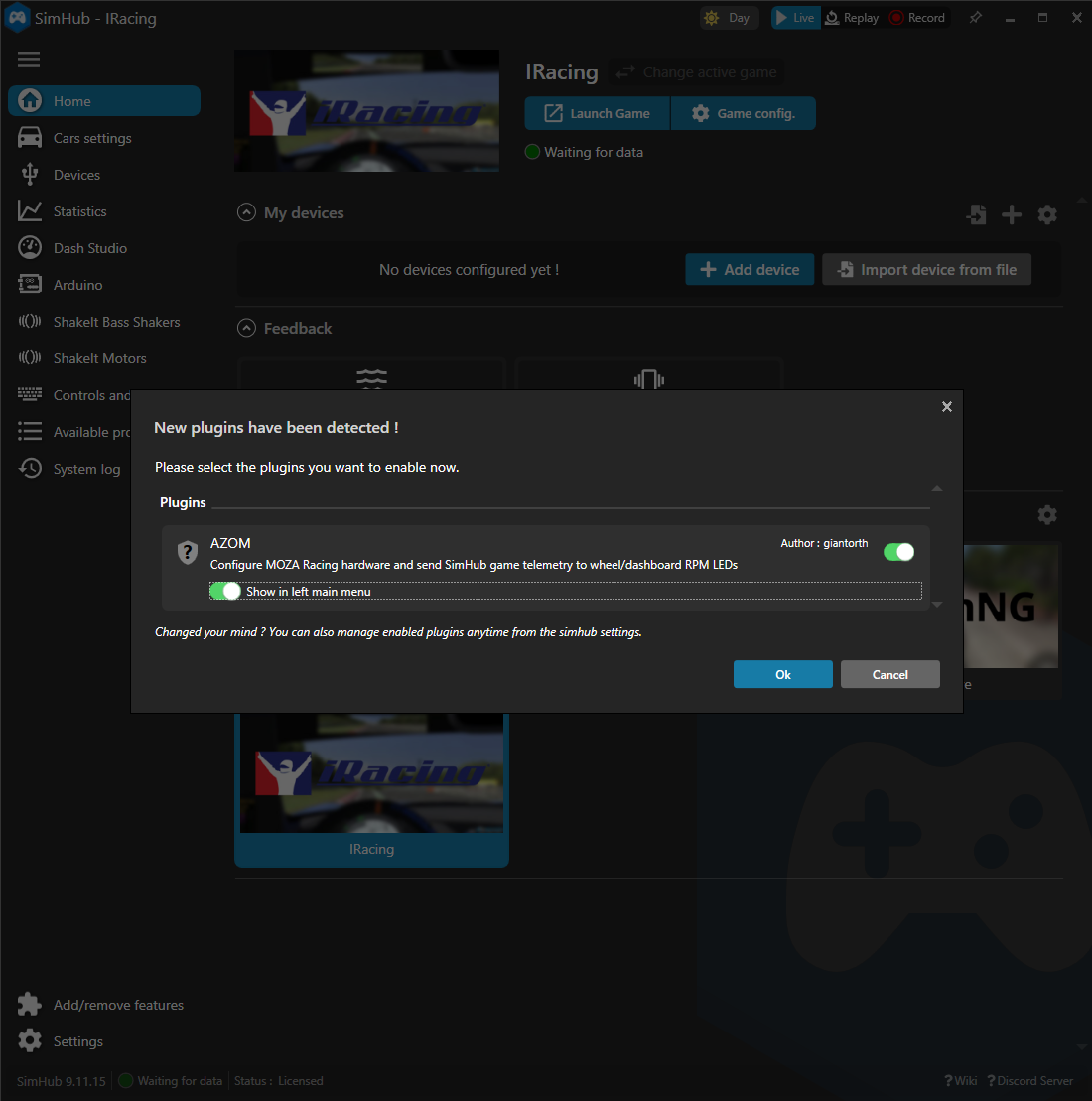The width and height of the screenshot is (1092, 1101).
Task: Start Record mode
Action: 918,18
